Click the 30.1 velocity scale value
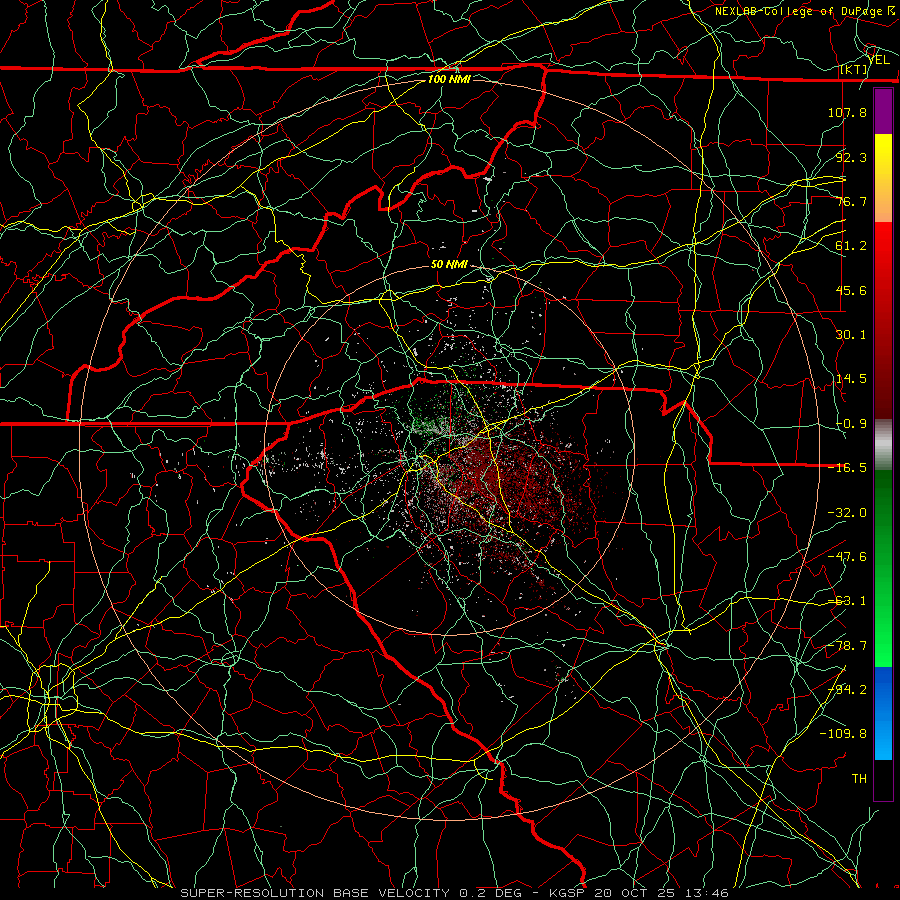The image size is (900, 900). (851, 335)
